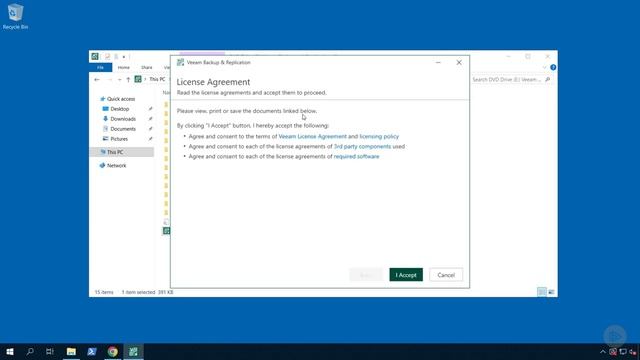
Task: Click the pin icon next to Downloads
Action: coord(150,119)
